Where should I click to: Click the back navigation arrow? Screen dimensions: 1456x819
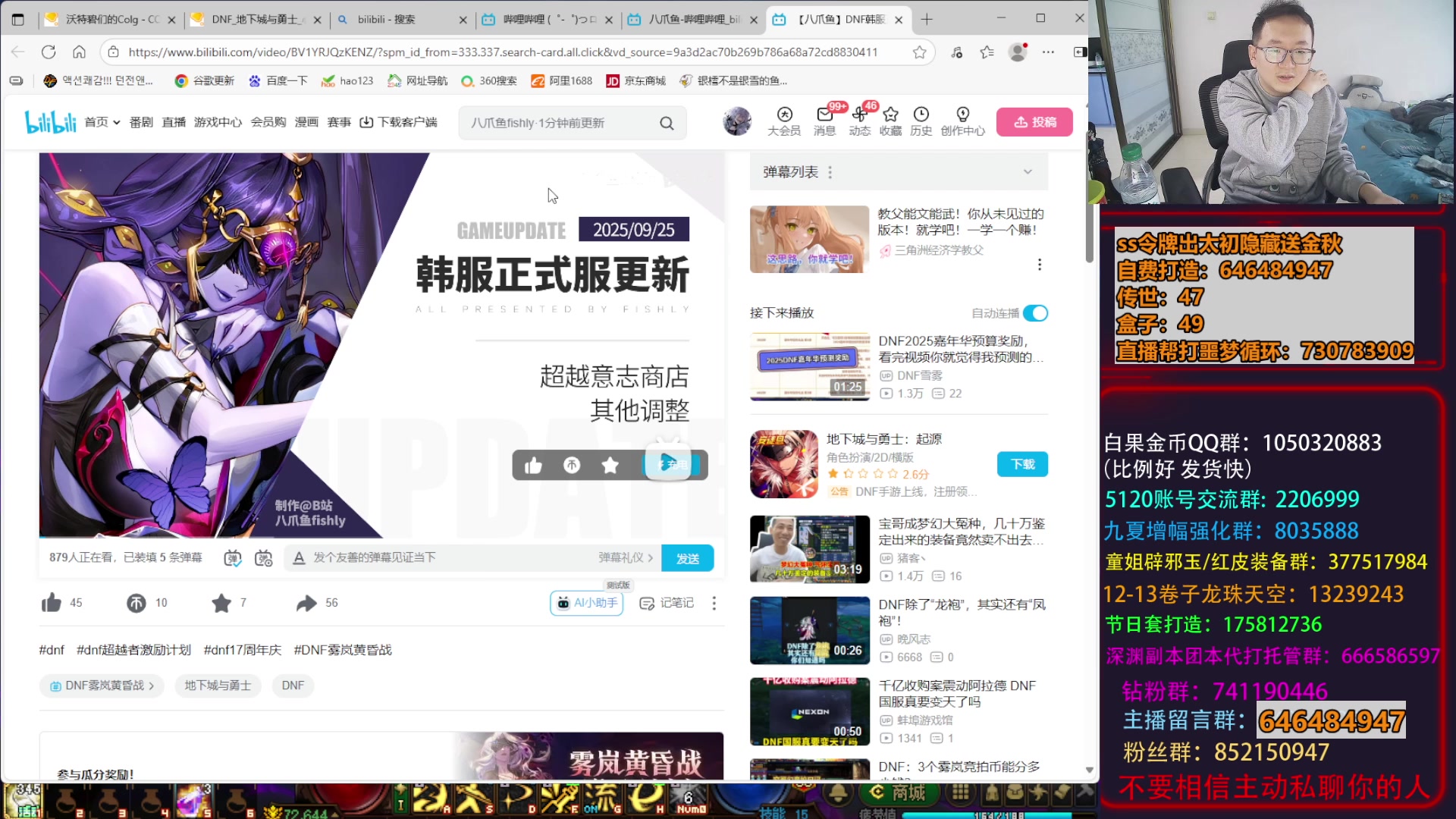tap(18, 52)
